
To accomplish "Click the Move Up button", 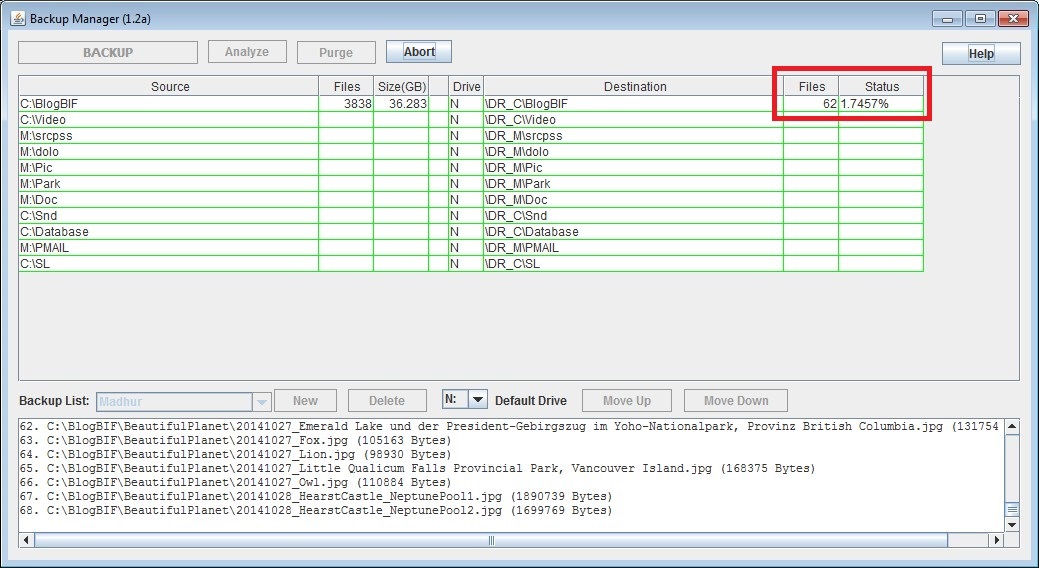I will [x=627, y=401].
